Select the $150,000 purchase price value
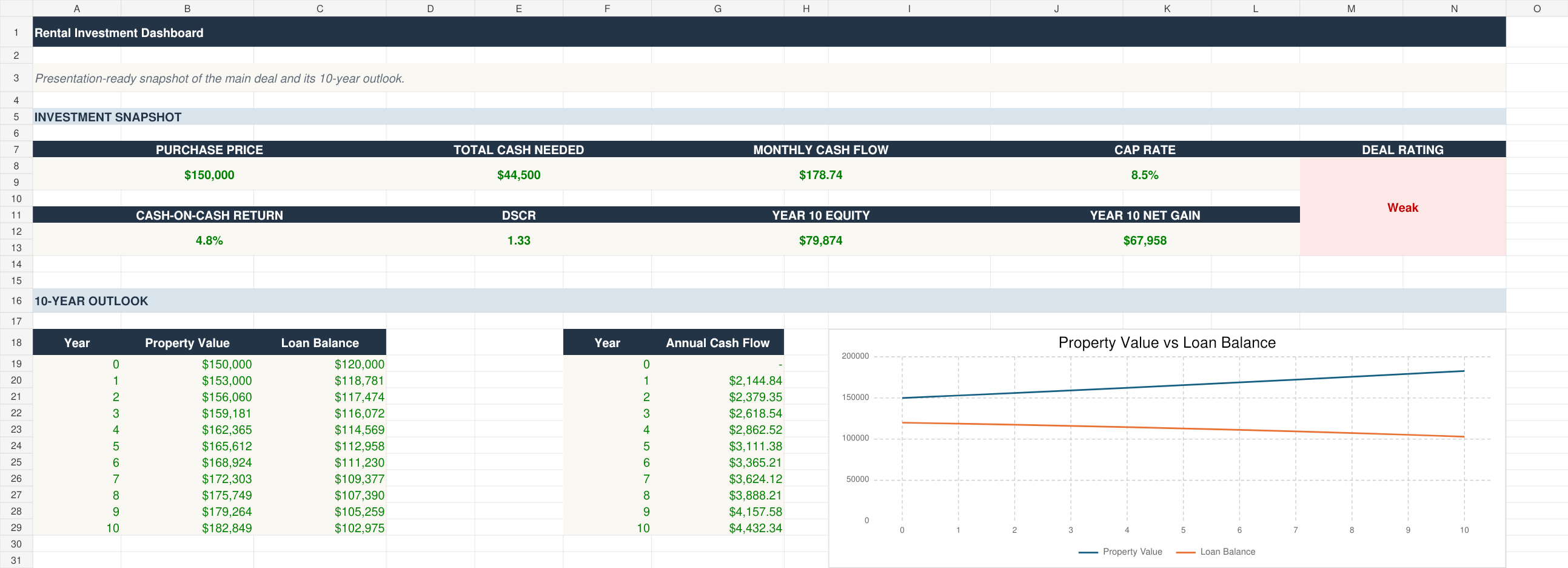The image size is (1568, 568). tap(209, 175)
